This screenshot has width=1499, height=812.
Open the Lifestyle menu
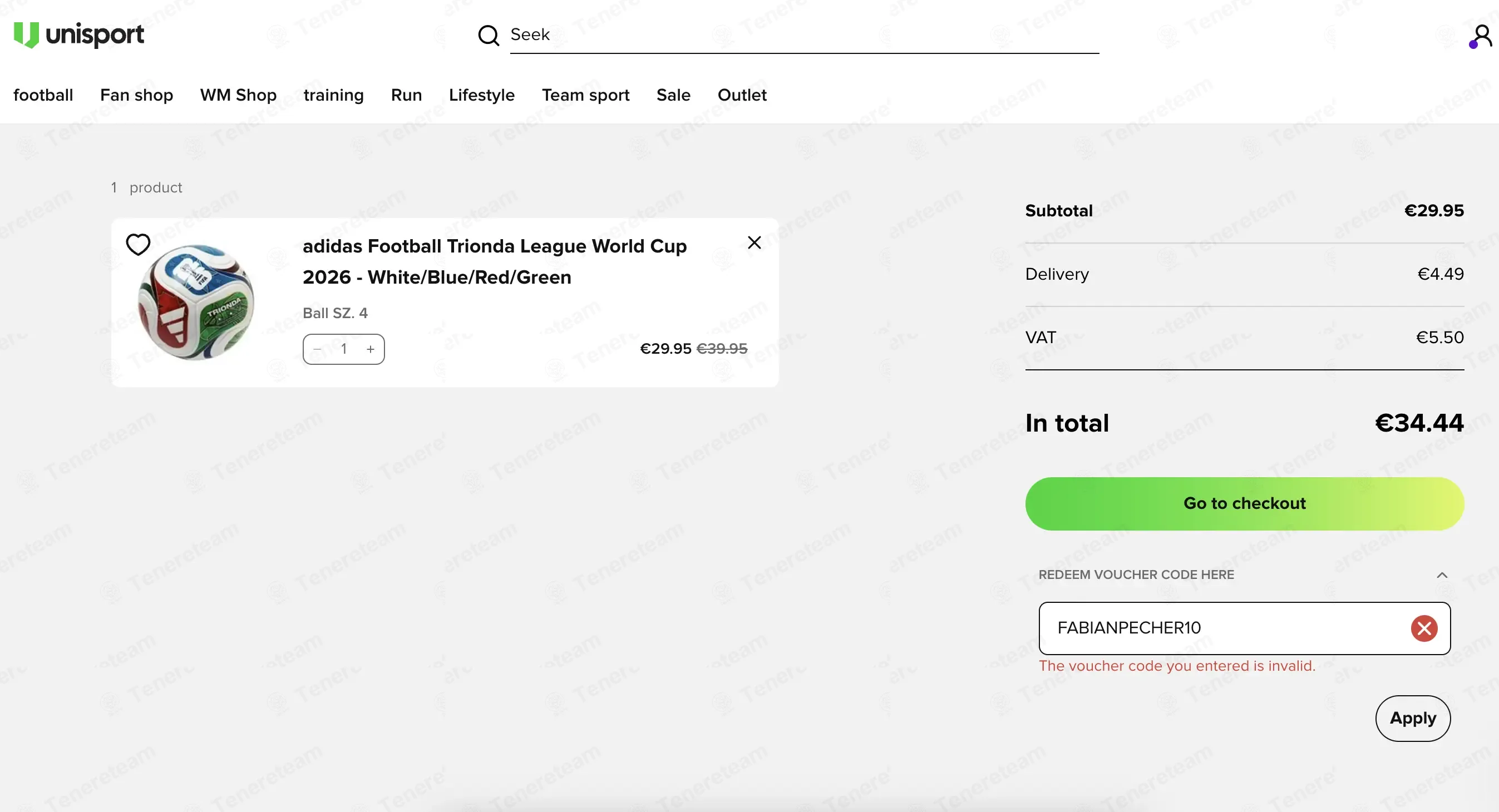(482, 95)
